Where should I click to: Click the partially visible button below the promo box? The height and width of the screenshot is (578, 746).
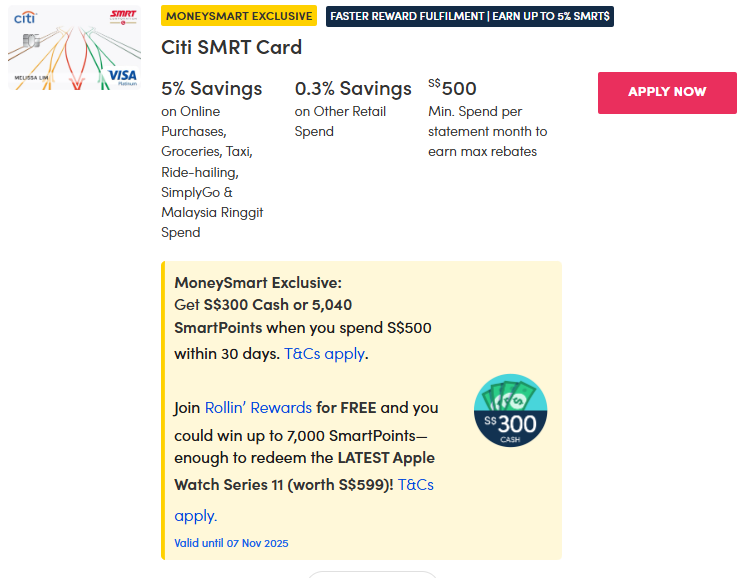point(372,574)
